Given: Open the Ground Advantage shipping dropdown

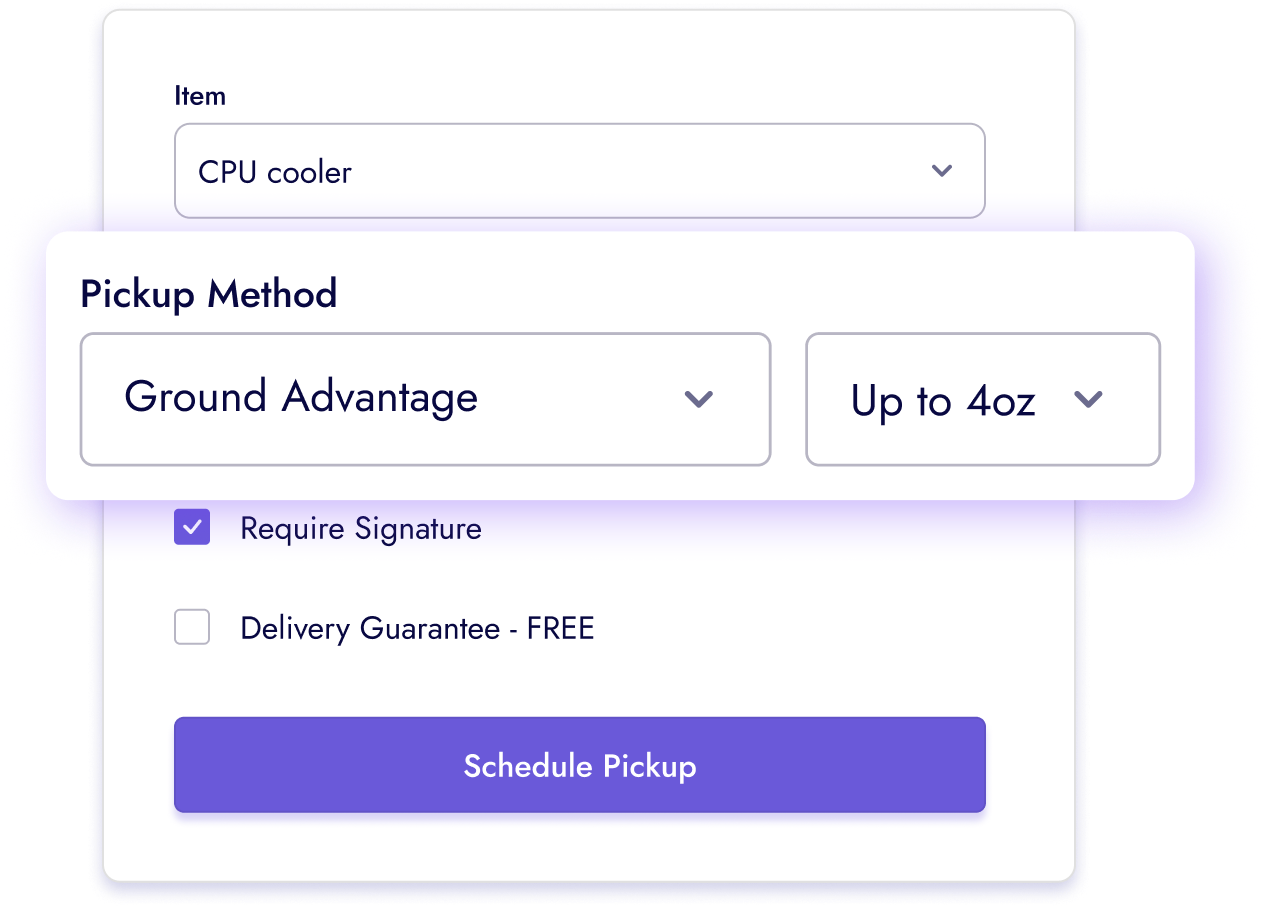Looking at the screenshot, I should click(x=425, y=400).
